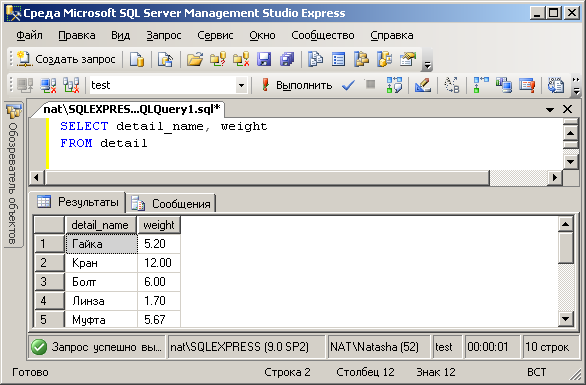586x385 pixels.
Task: Click editor horizontal scrollbar left arrow
Action: (x=36, y=177)
